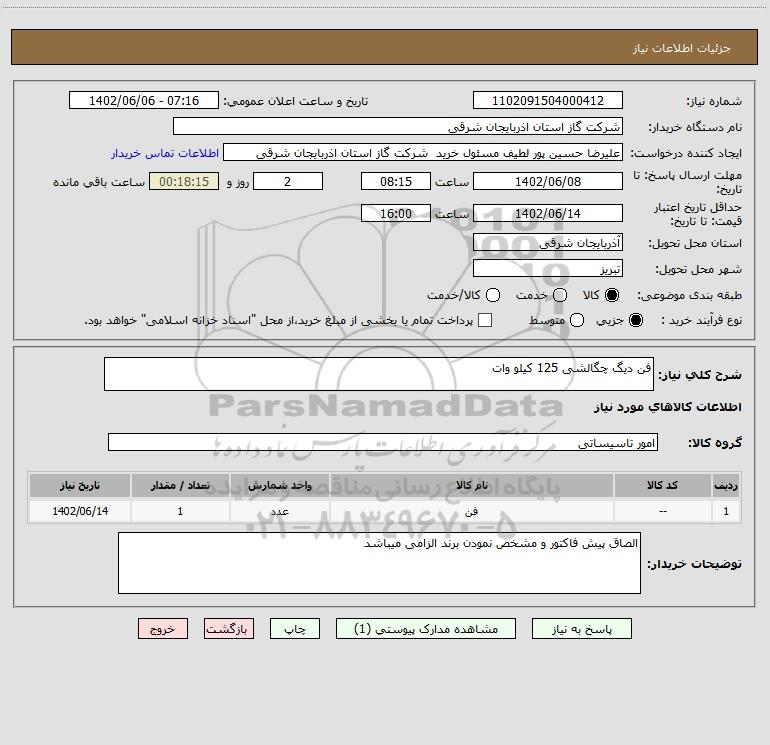Click the خروج exit button
Image resolution: width=770 pixels, height=745 pixels.
[x=163, y=629]
